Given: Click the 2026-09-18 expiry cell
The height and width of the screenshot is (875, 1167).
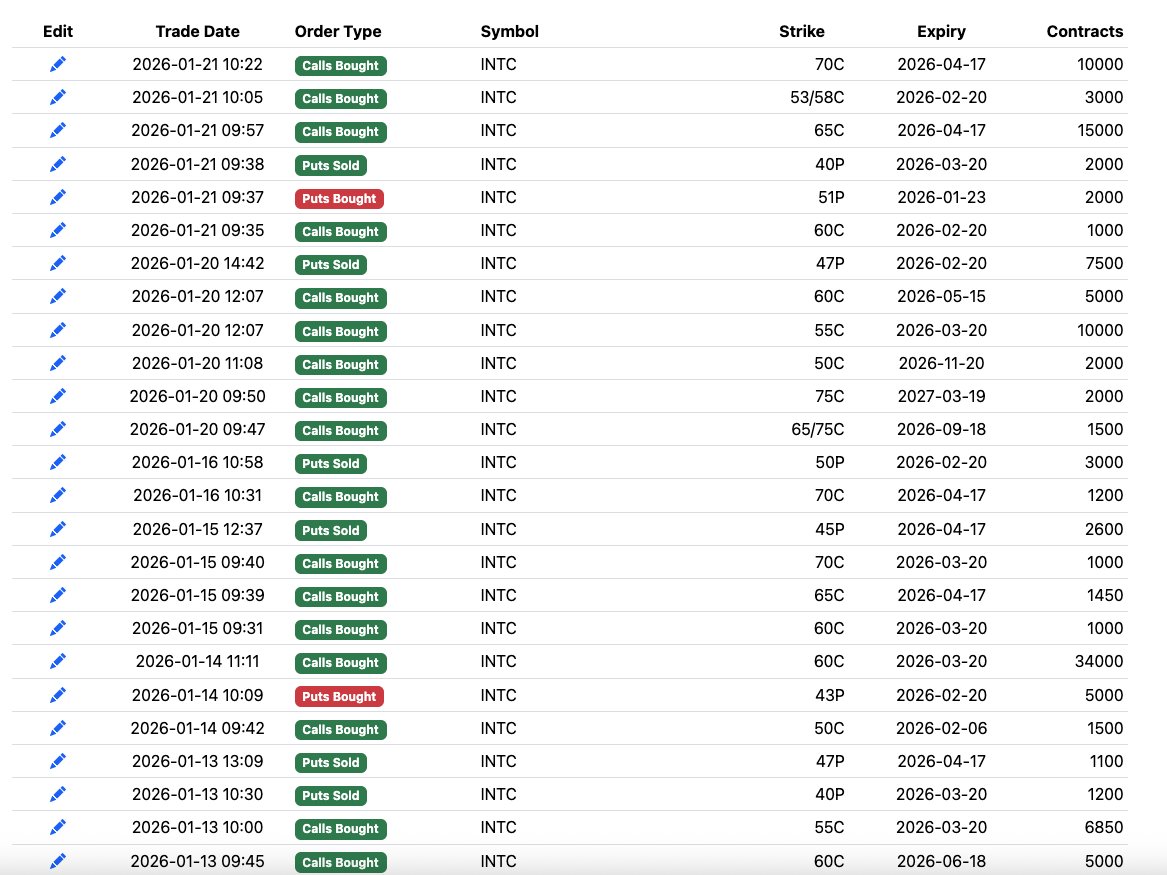Looking at the screenshot, I should point(941,429).
